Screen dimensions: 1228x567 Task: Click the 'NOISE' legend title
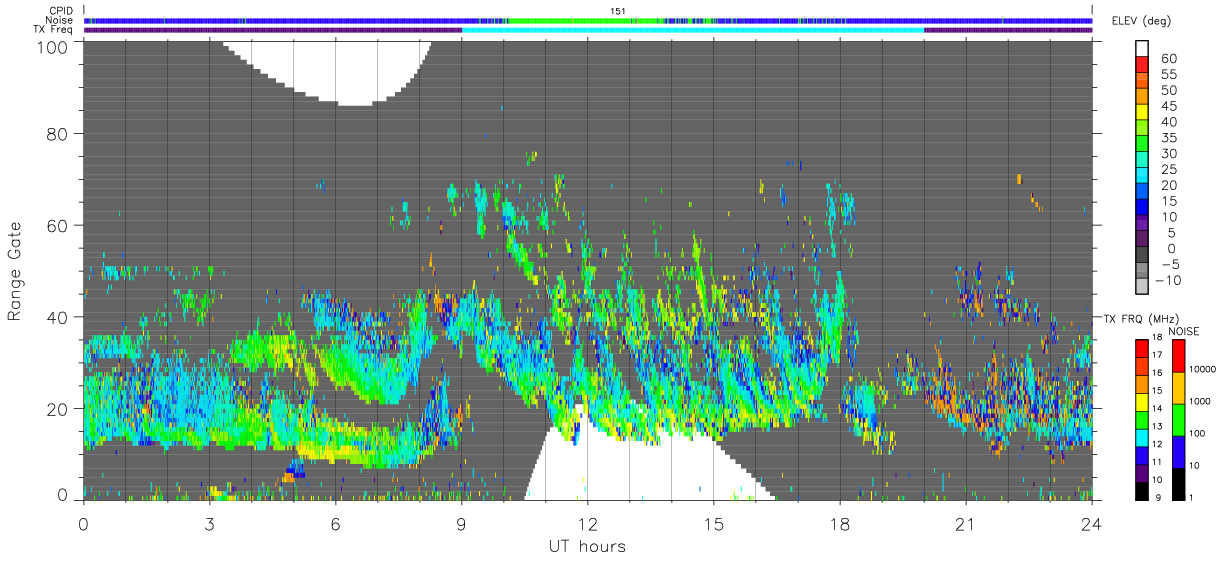[1183, 330]
